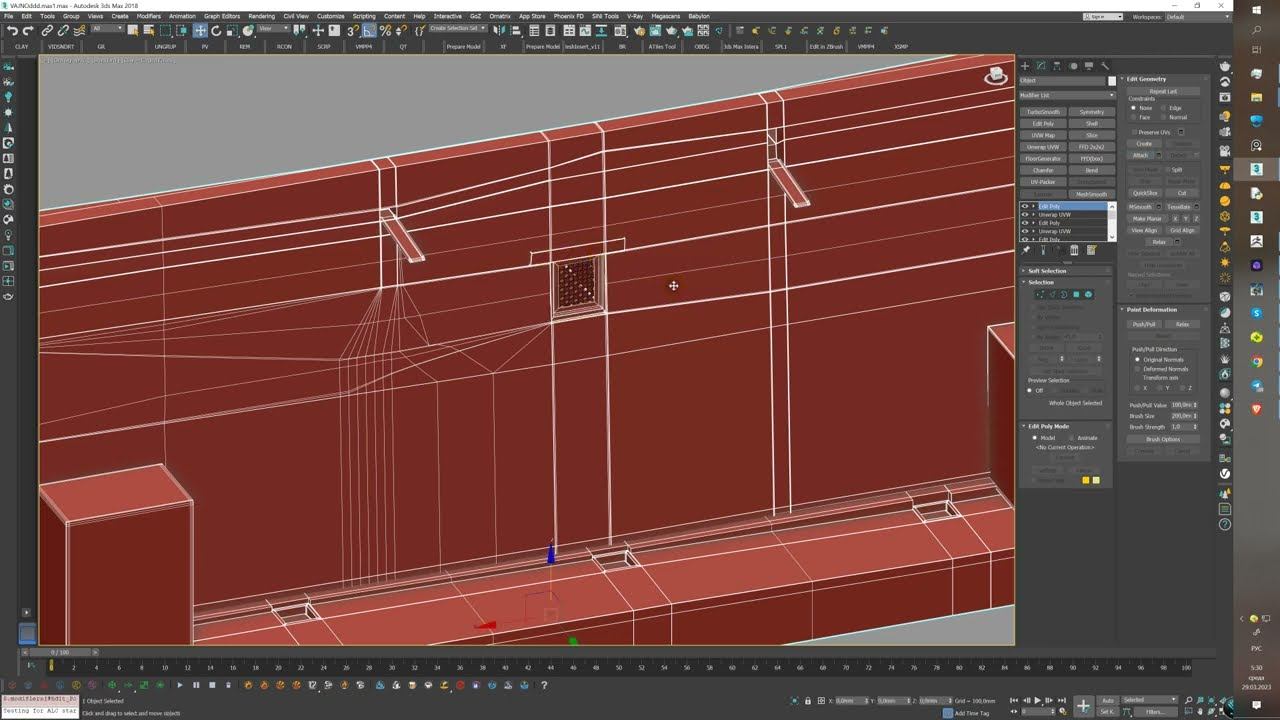This screenshot has width=1280, height=720.
Task: Toggle Percent Snap icon
Action: coord(385,31)
